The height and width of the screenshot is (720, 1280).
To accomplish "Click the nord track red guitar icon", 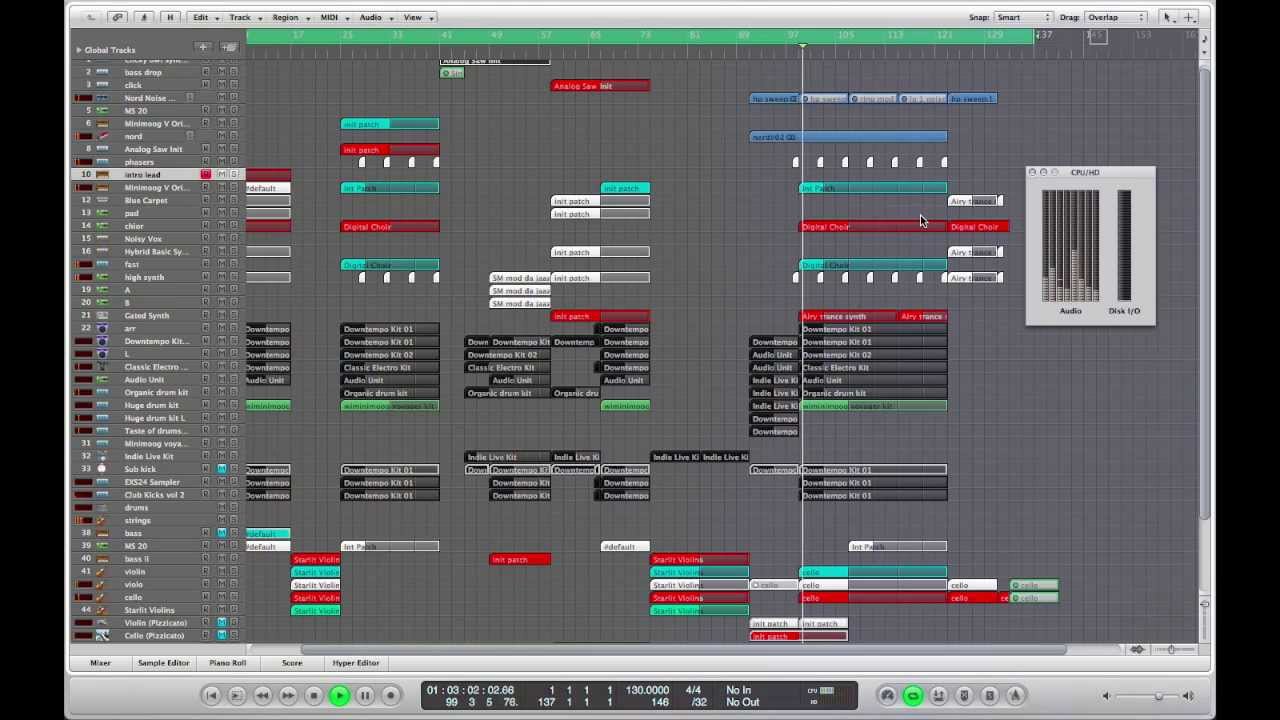I will [x=102, y=136].
